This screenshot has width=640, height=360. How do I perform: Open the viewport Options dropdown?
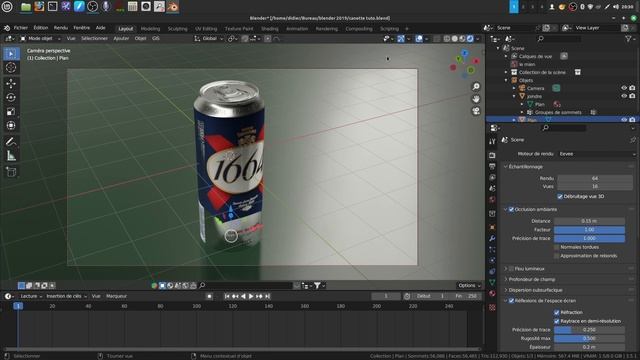(x=469, y=286)
